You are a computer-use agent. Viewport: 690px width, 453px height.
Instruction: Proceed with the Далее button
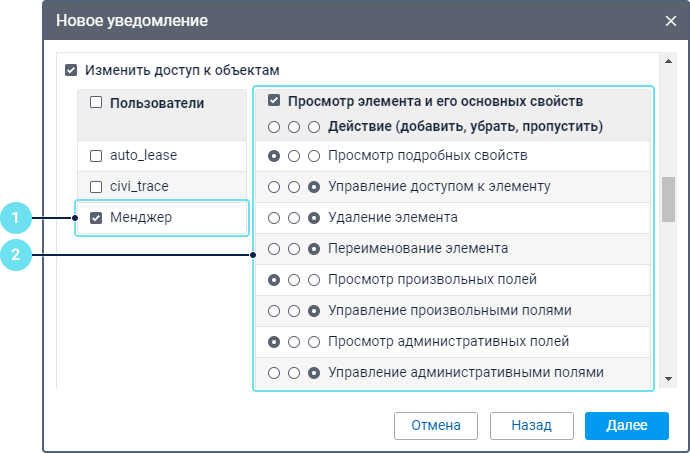(x=626, y=425)
